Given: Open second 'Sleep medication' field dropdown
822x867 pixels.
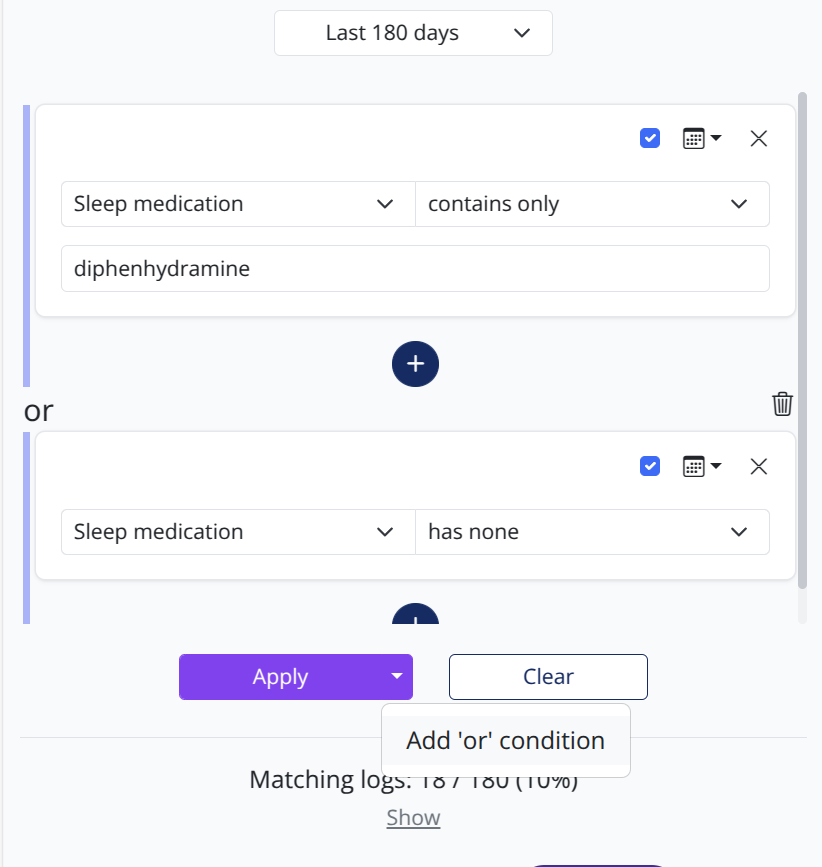Looking at the screenshot, I should click(238, 532).
